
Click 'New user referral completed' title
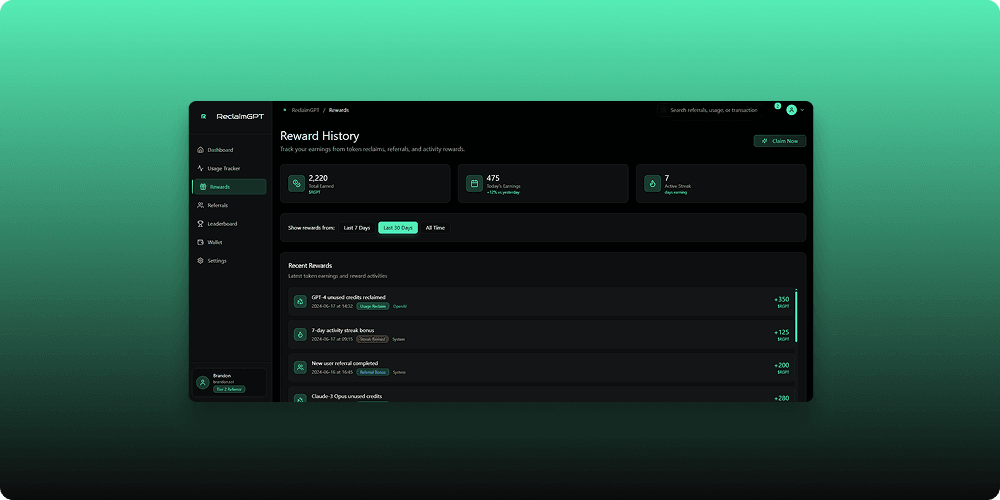coord(345,364)
